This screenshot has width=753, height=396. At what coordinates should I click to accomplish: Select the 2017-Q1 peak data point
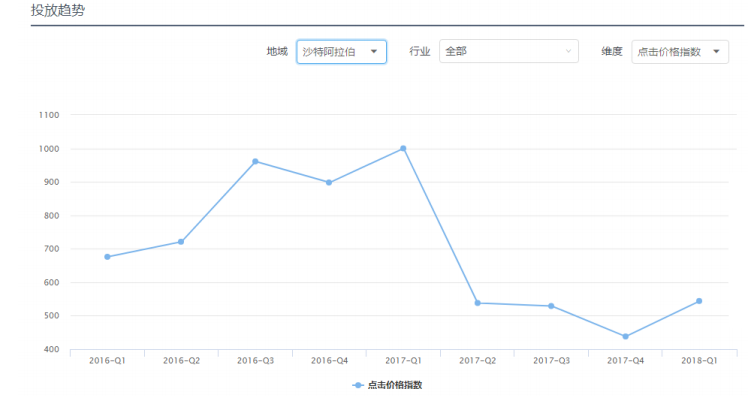click(x=403, y=149)
